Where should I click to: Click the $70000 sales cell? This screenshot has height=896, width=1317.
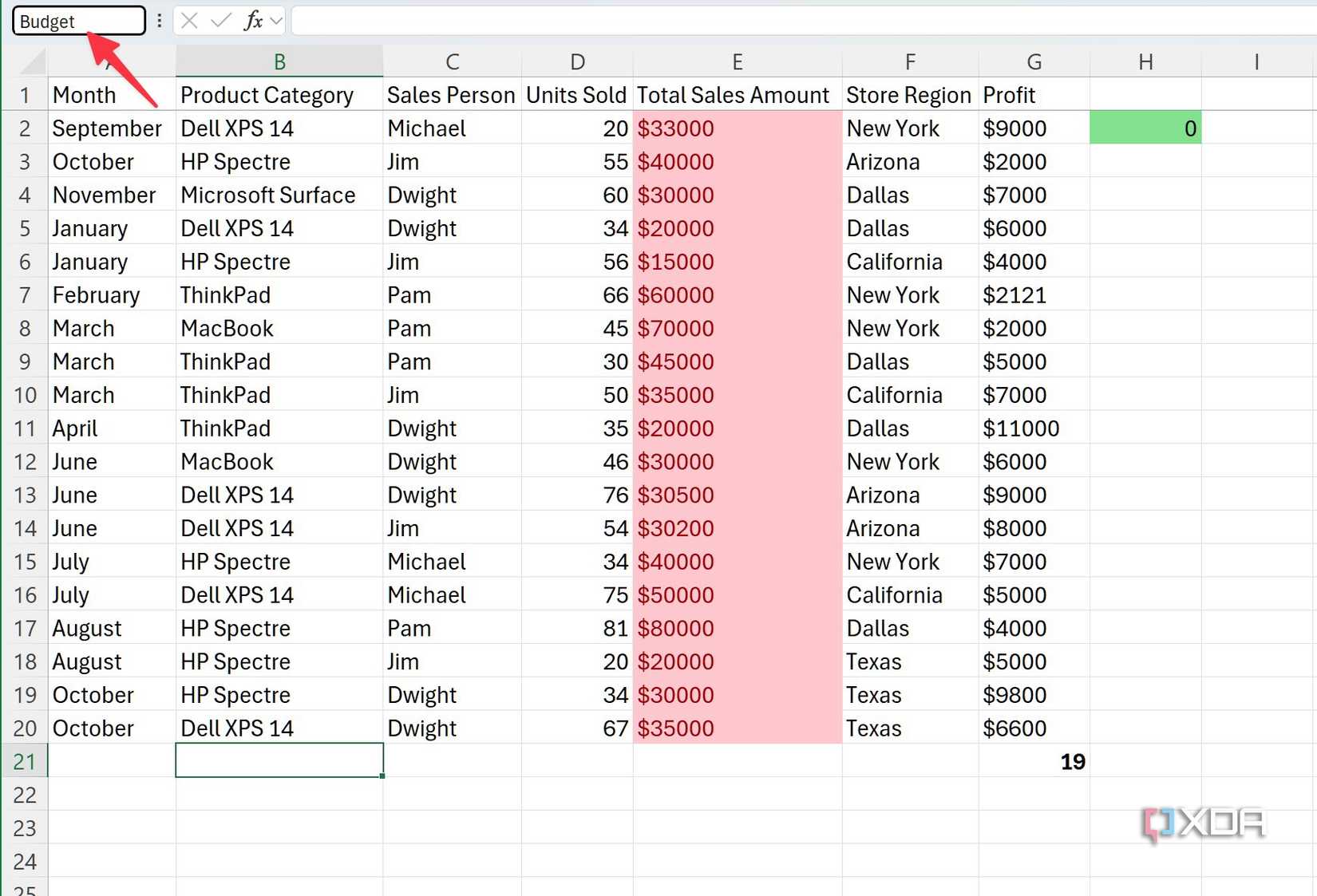point(738,328)
